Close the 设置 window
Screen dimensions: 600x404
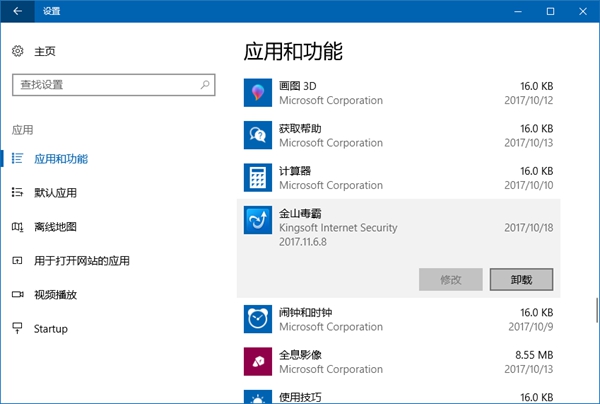(583, 11)
